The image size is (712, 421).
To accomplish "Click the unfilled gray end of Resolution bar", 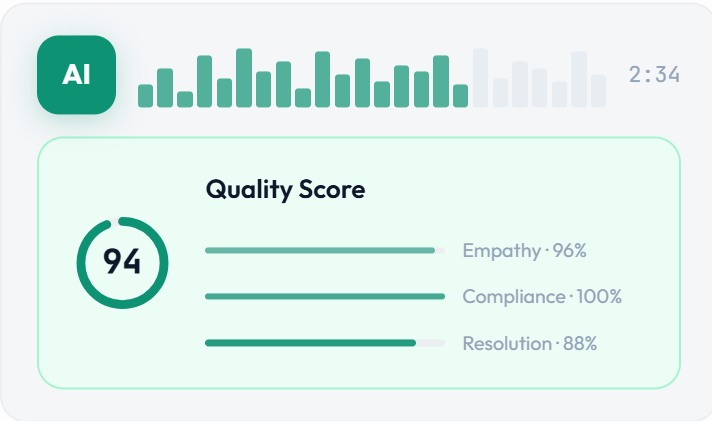I will 431,343.
